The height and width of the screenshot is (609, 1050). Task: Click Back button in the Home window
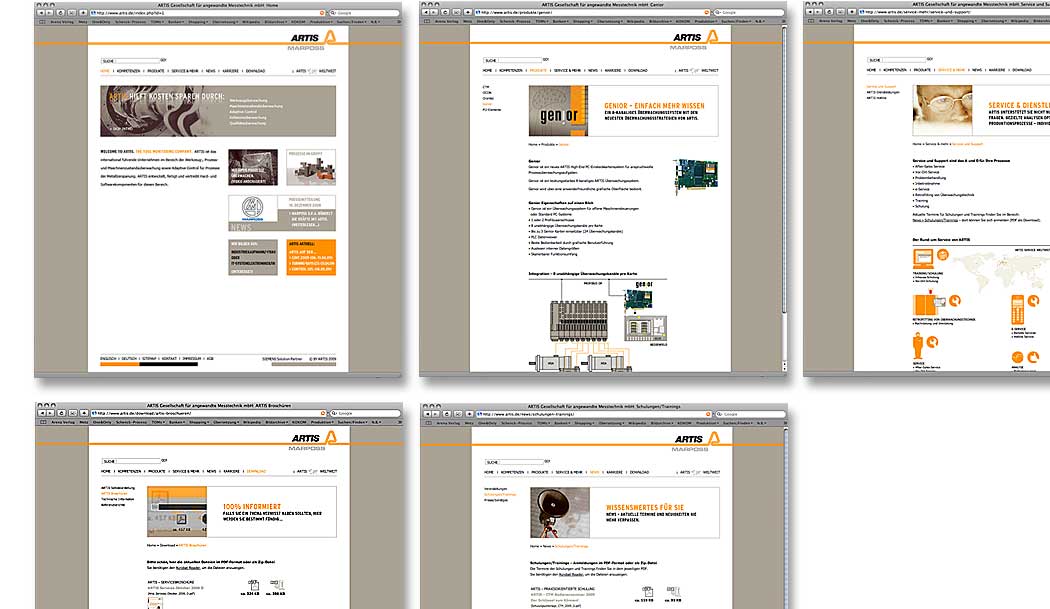41,12
